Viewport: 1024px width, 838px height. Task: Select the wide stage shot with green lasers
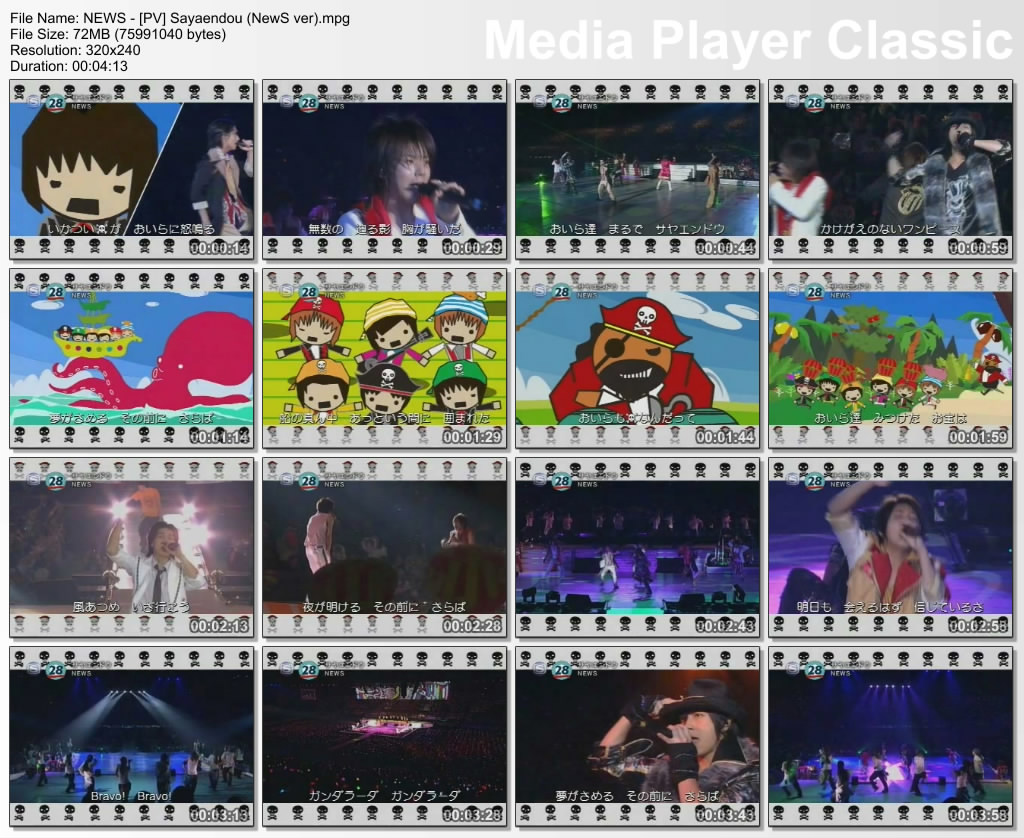coord(637,170)
